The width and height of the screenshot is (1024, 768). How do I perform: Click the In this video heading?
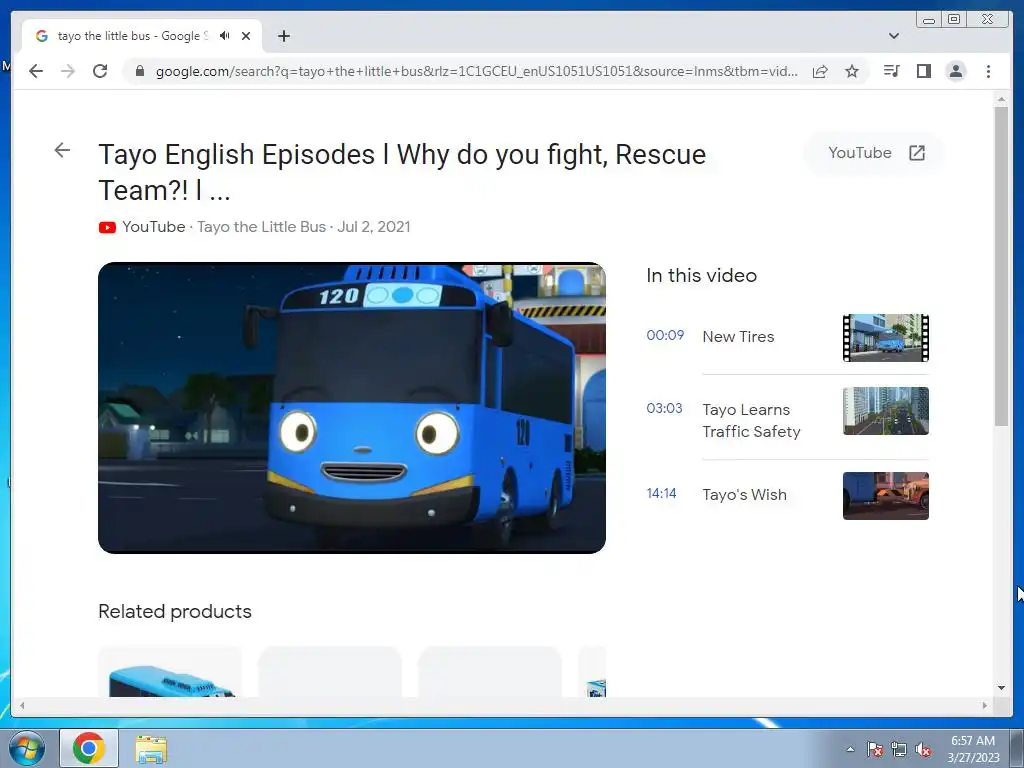pos(701,276)
